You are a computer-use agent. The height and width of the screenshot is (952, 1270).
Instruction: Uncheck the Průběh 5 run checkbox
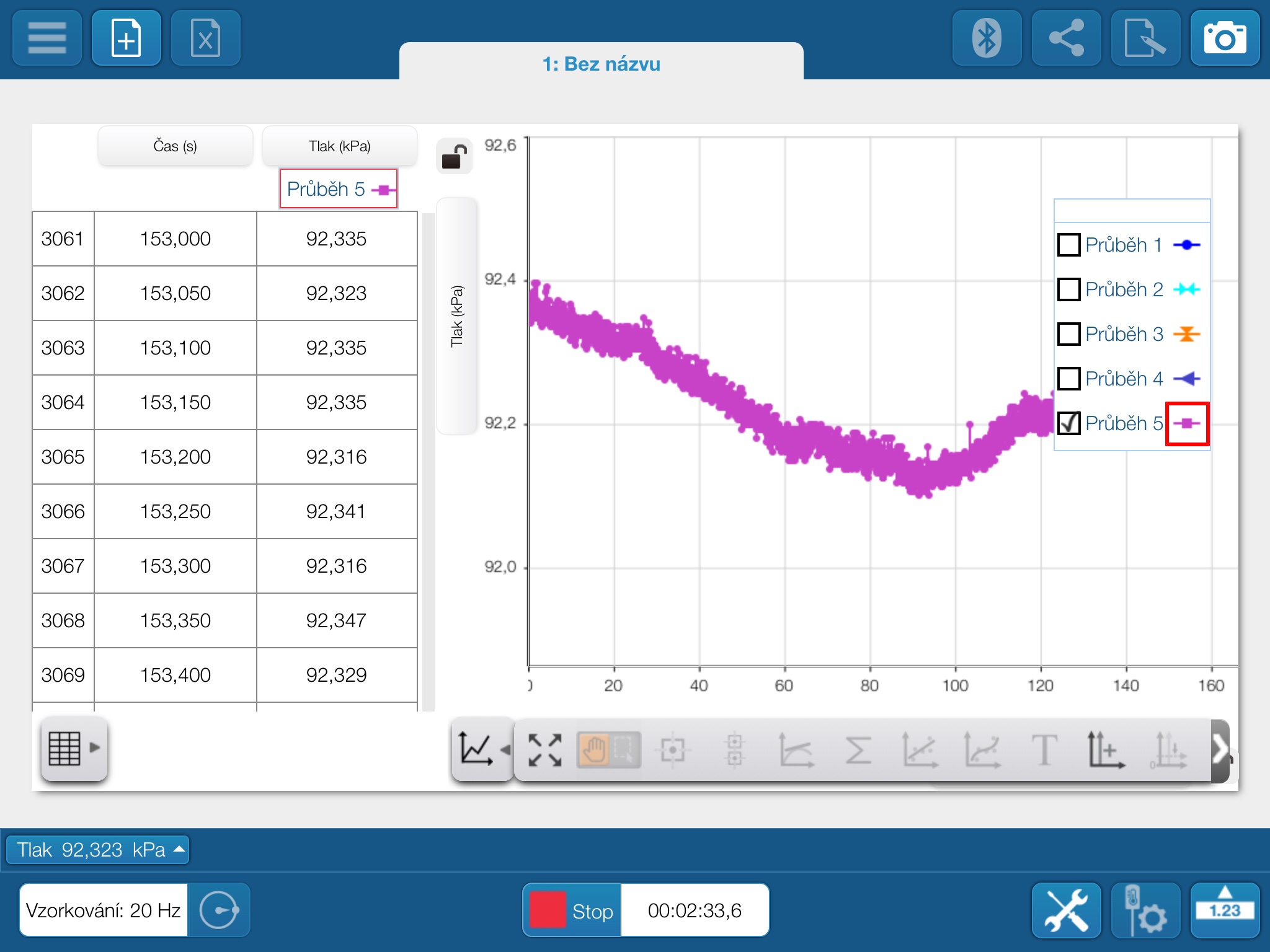tap(1068, 423)
